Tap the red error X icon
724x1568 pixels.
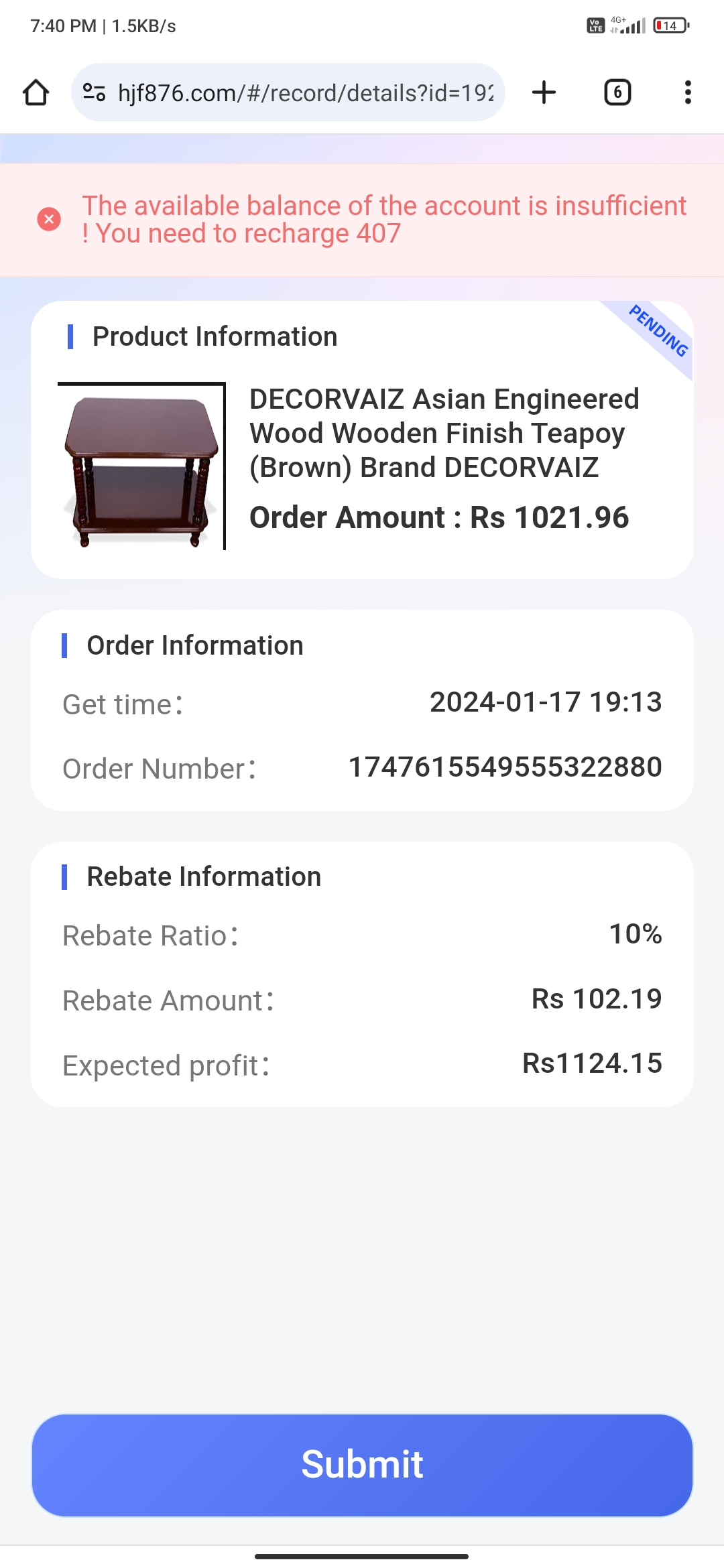pyautogui.click(x=49, y=219)
